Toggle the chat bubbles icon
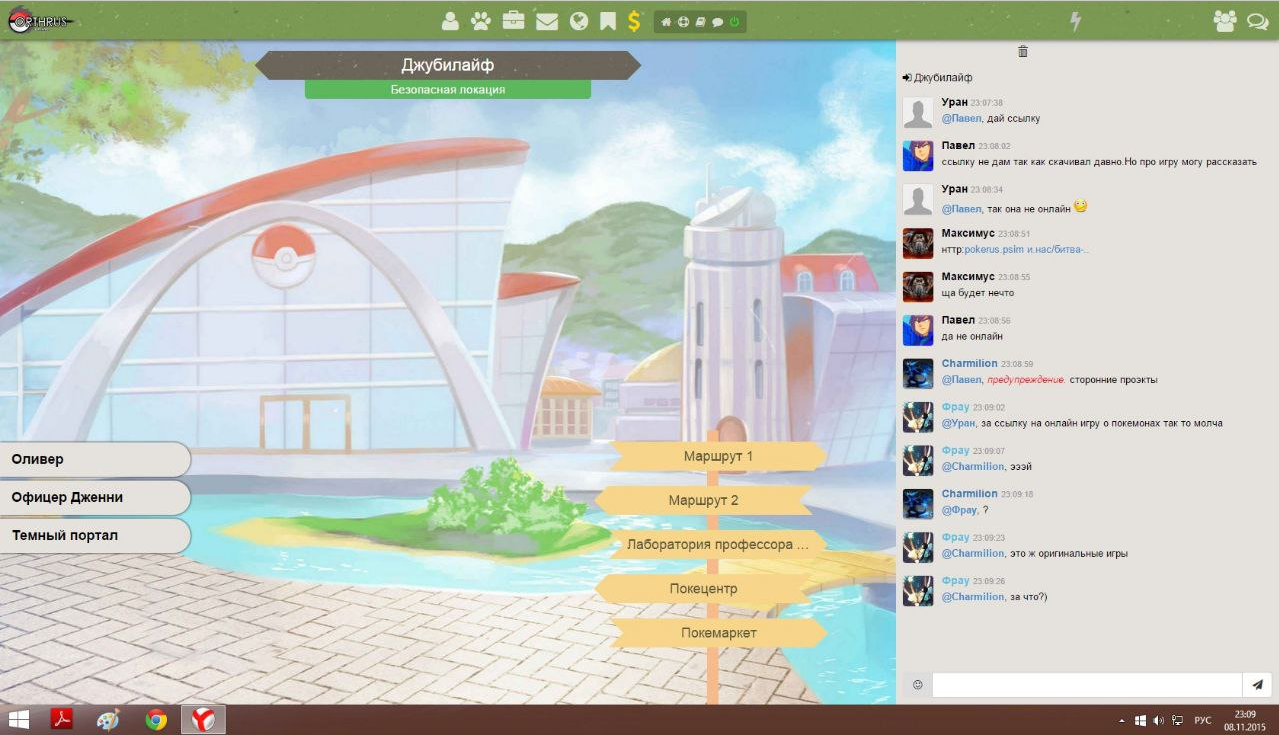The image size is (1279, 735). pyautogui.click(x=1257, y=21)
